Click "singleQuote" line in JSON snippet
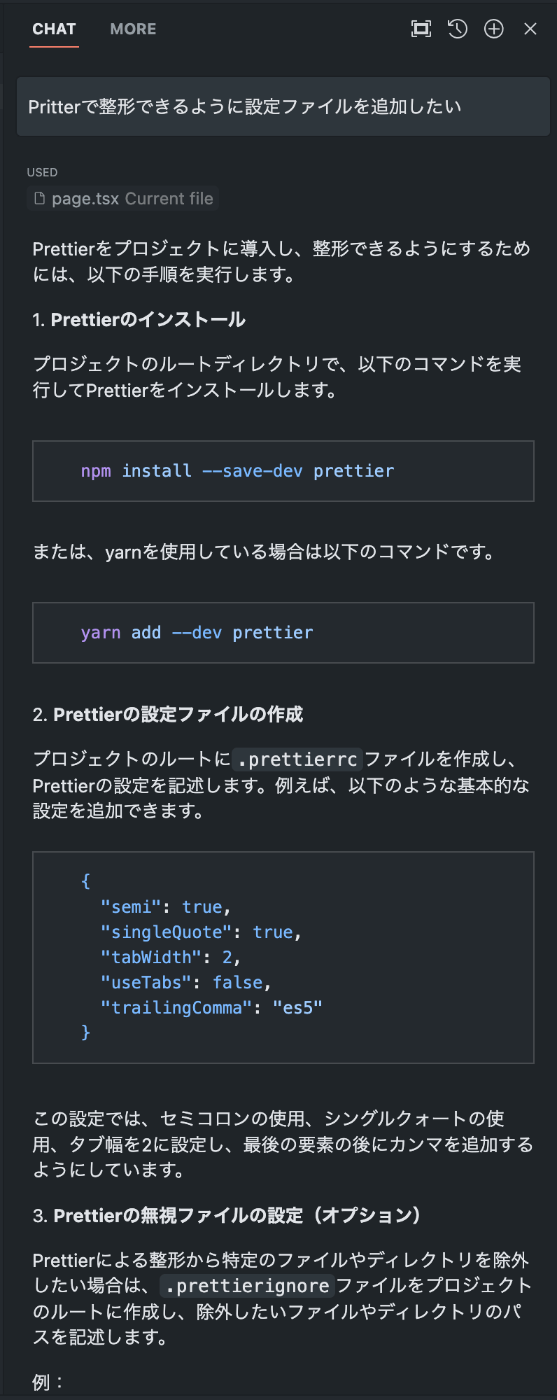 [x=201, y=931]
